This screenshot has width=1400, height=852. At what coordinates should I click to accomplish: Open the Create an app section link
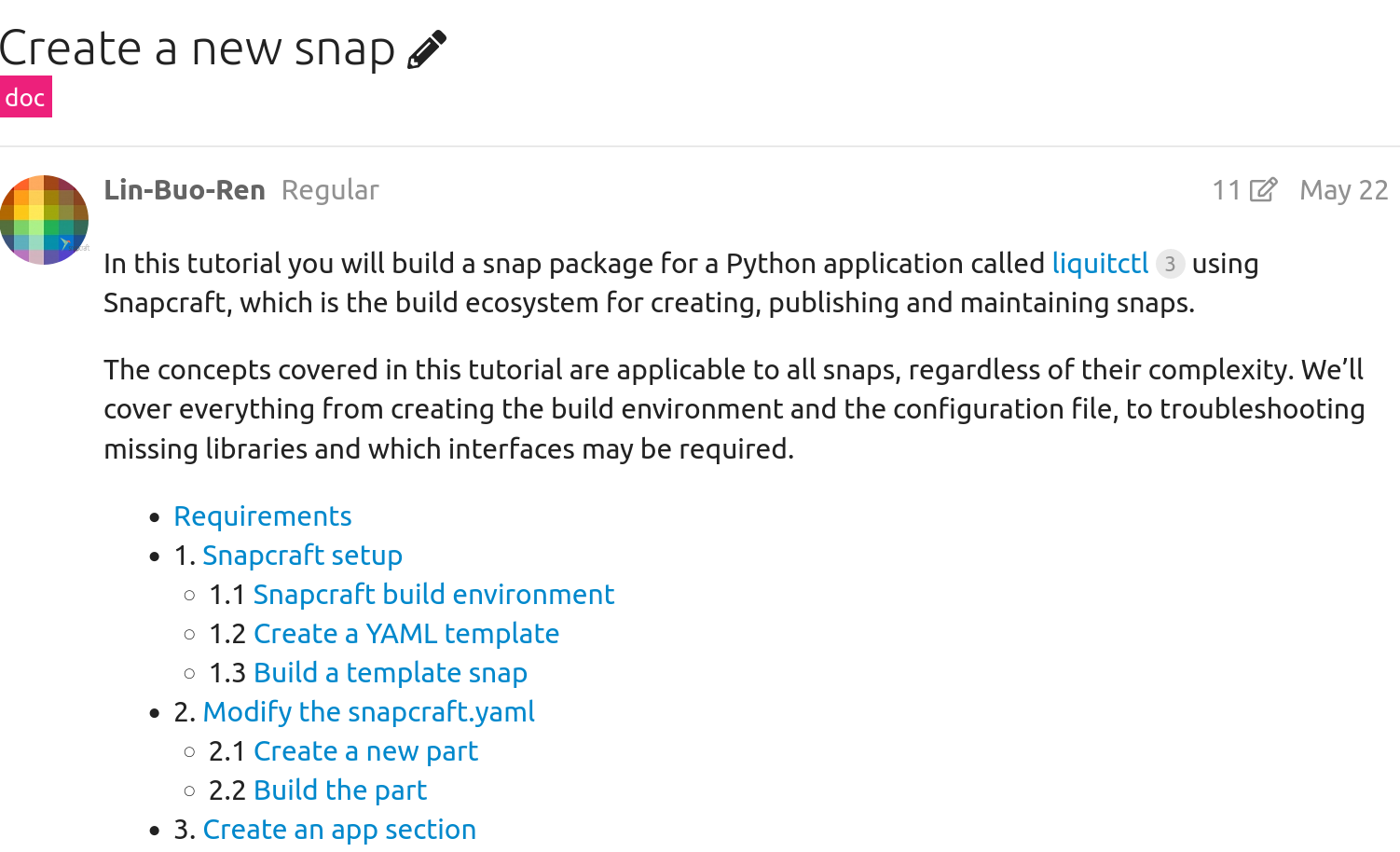339,830
